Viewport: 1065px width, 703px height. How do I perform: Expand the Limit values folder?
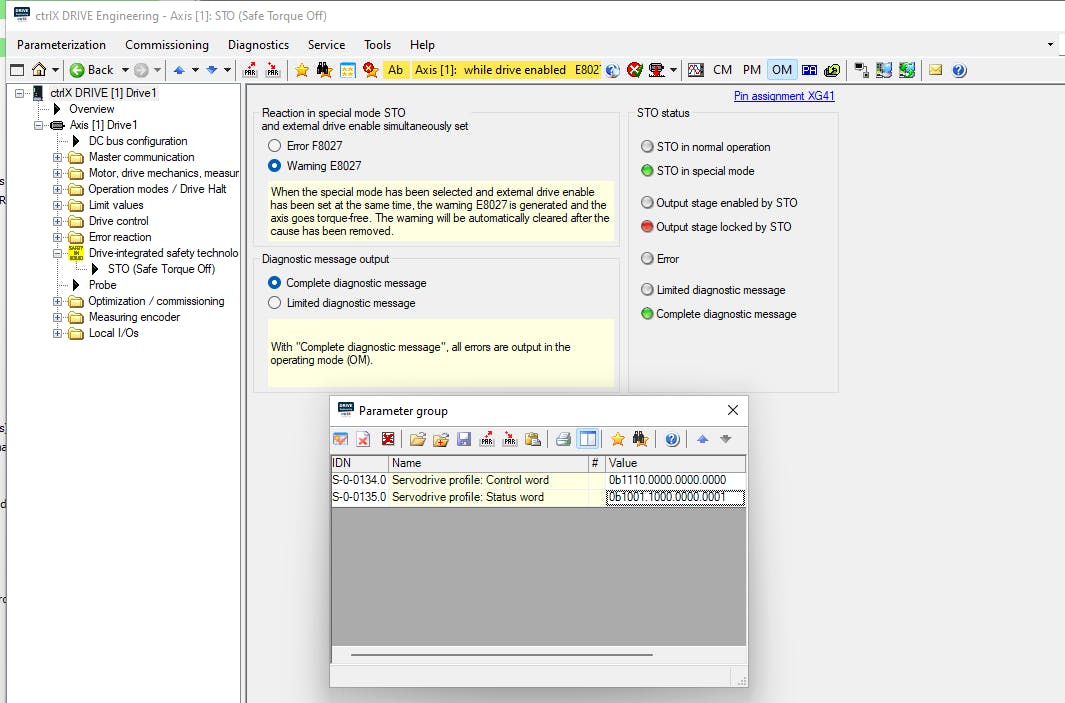click(58, 205)
